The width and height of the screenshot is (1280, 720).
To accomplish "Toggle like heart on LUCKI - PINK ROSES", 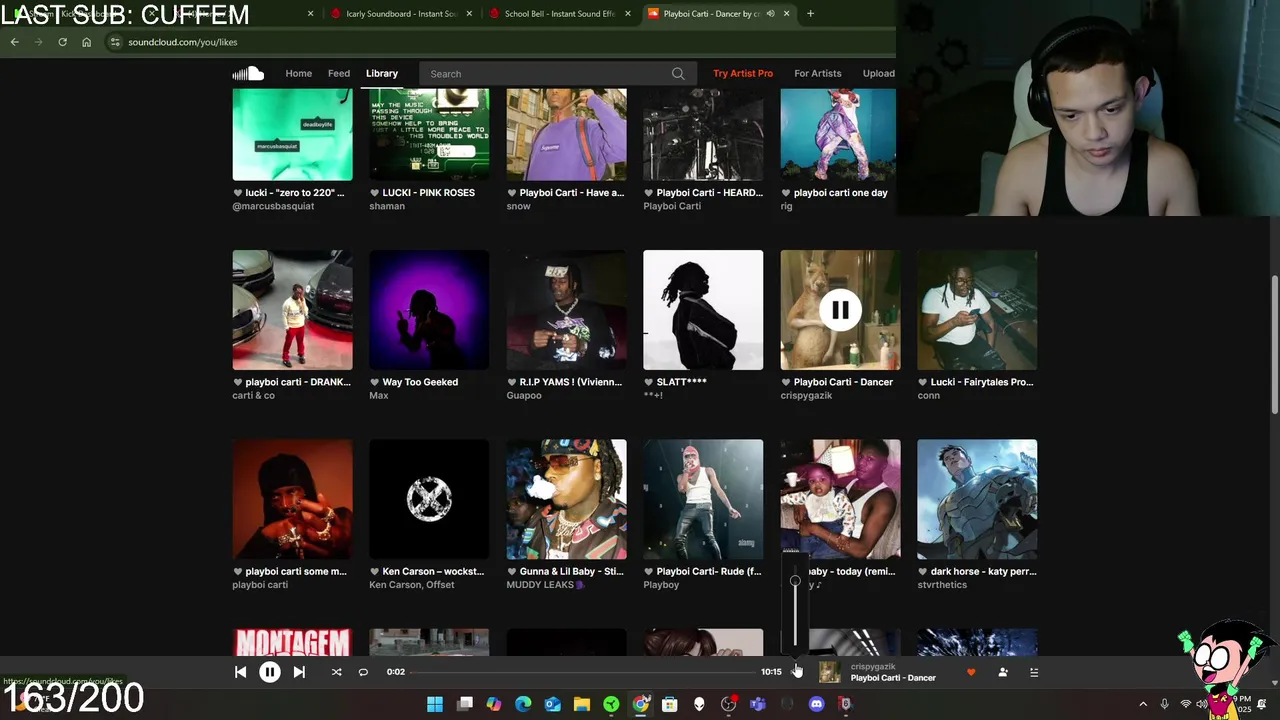I will point(375,193).
